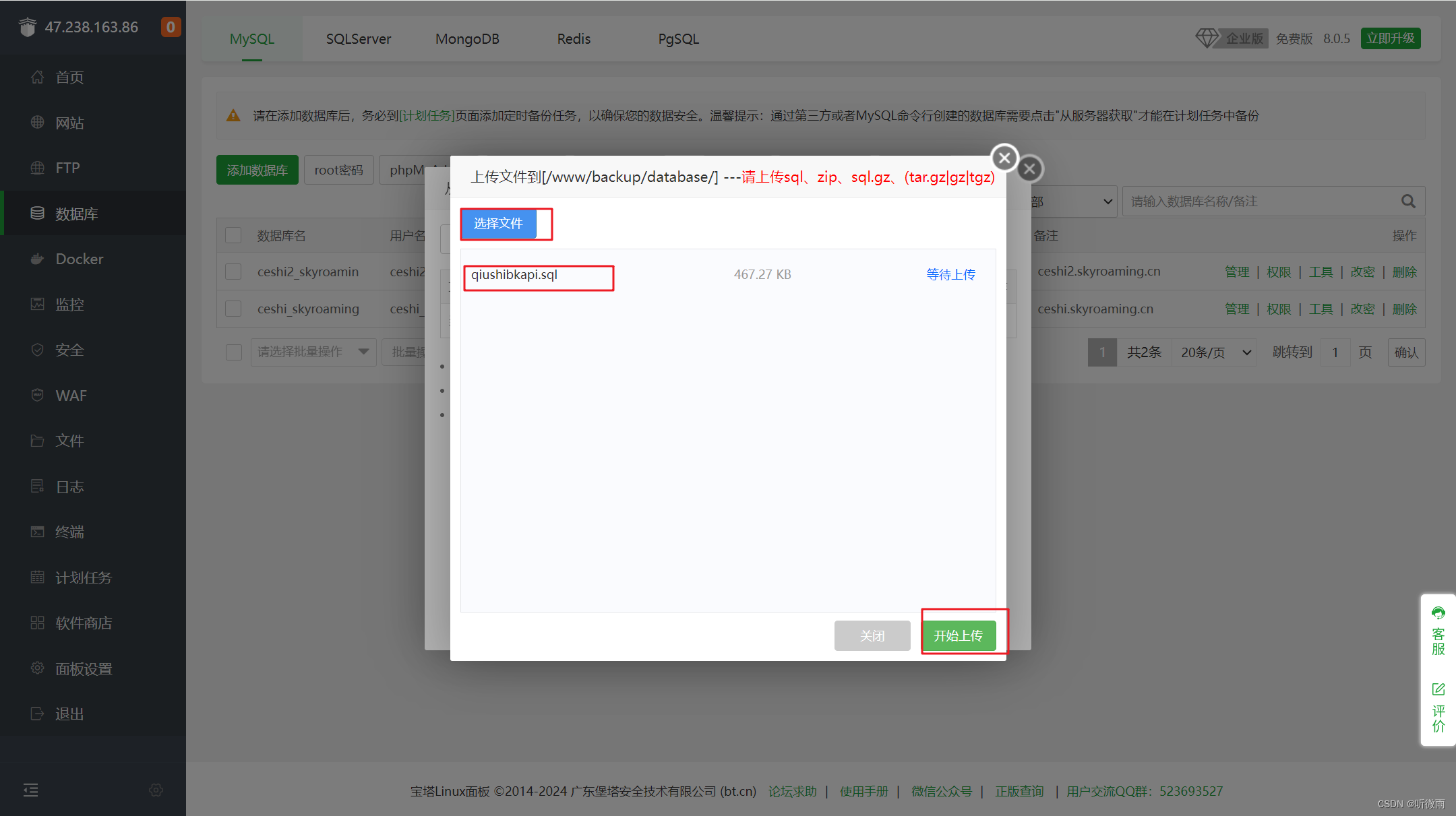
Task: Focus the database name search input
Action: tap(1261, 201)
